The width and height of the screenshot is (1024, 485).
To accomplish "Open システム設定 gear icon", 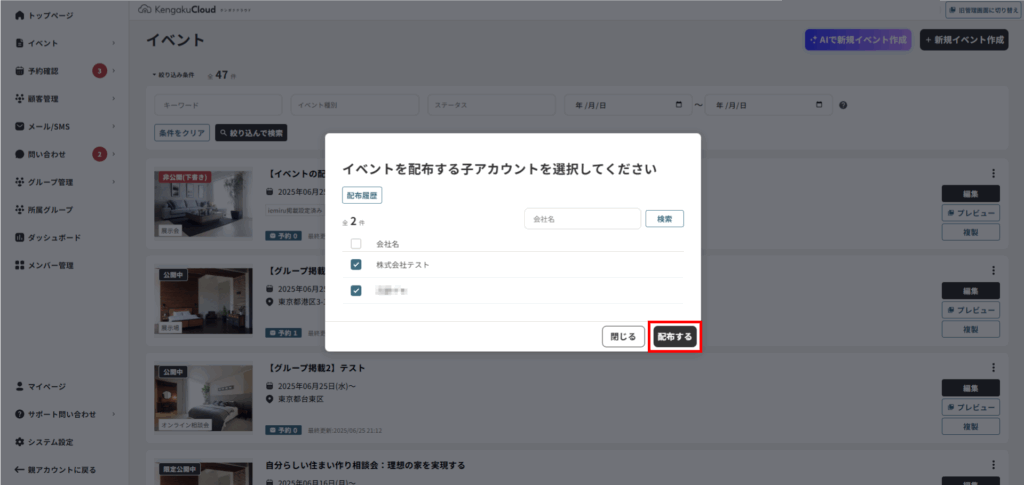I will pos(20,442).
